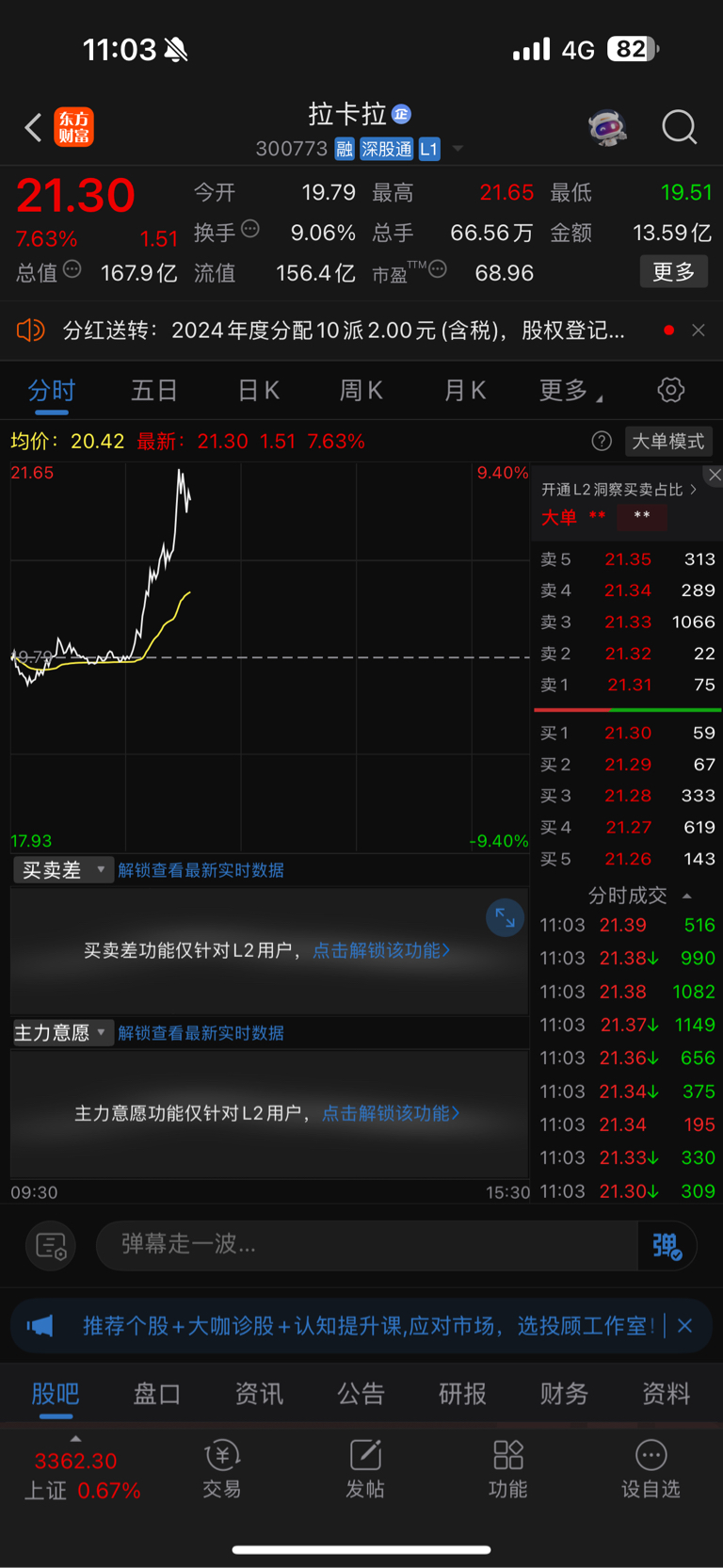Open 开通L2洞察买卖占比 link

619,490
